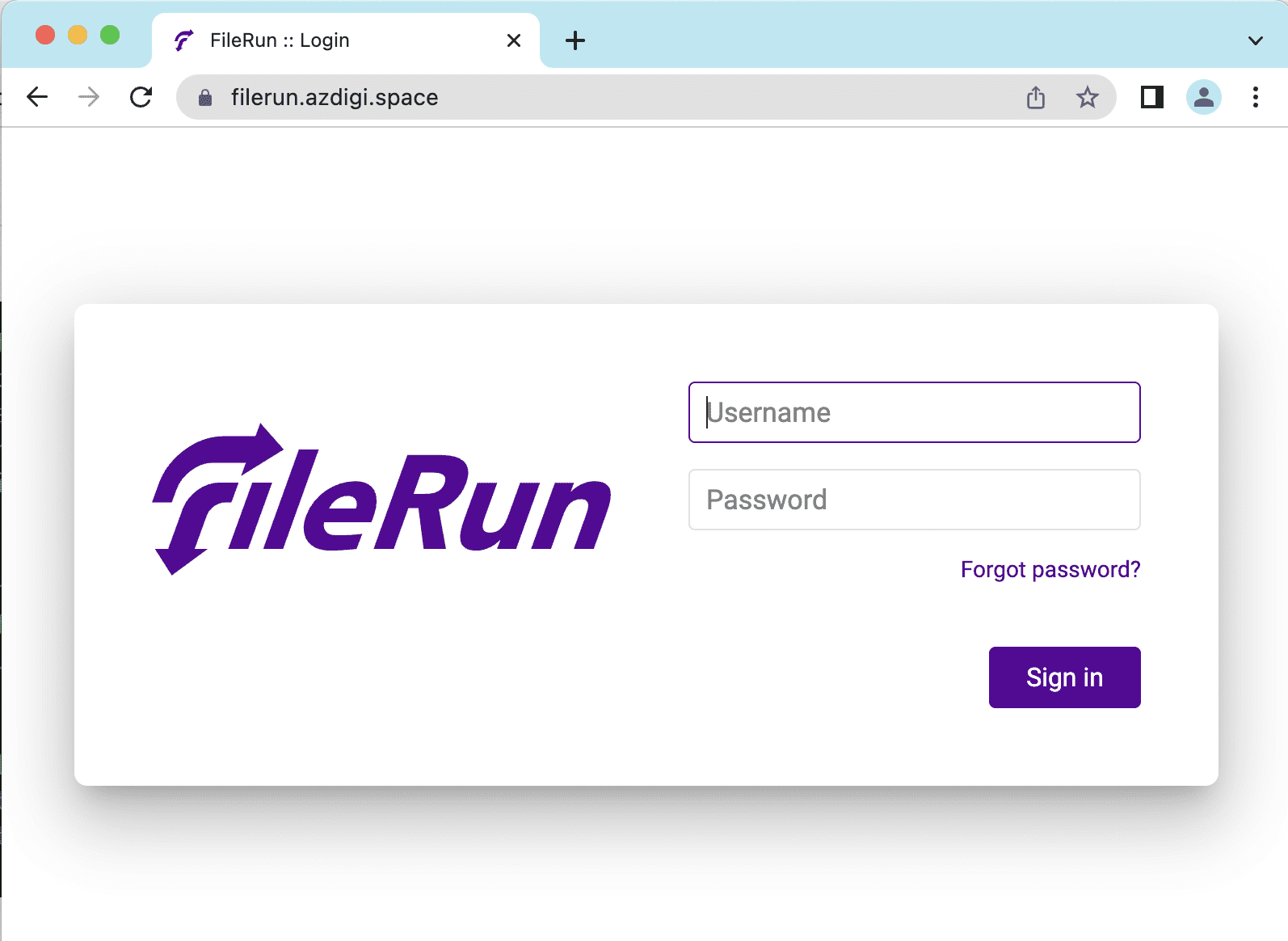Open the Chrome profile avatar
This screenshot has width=1288, height=941.
(1204, 97)
